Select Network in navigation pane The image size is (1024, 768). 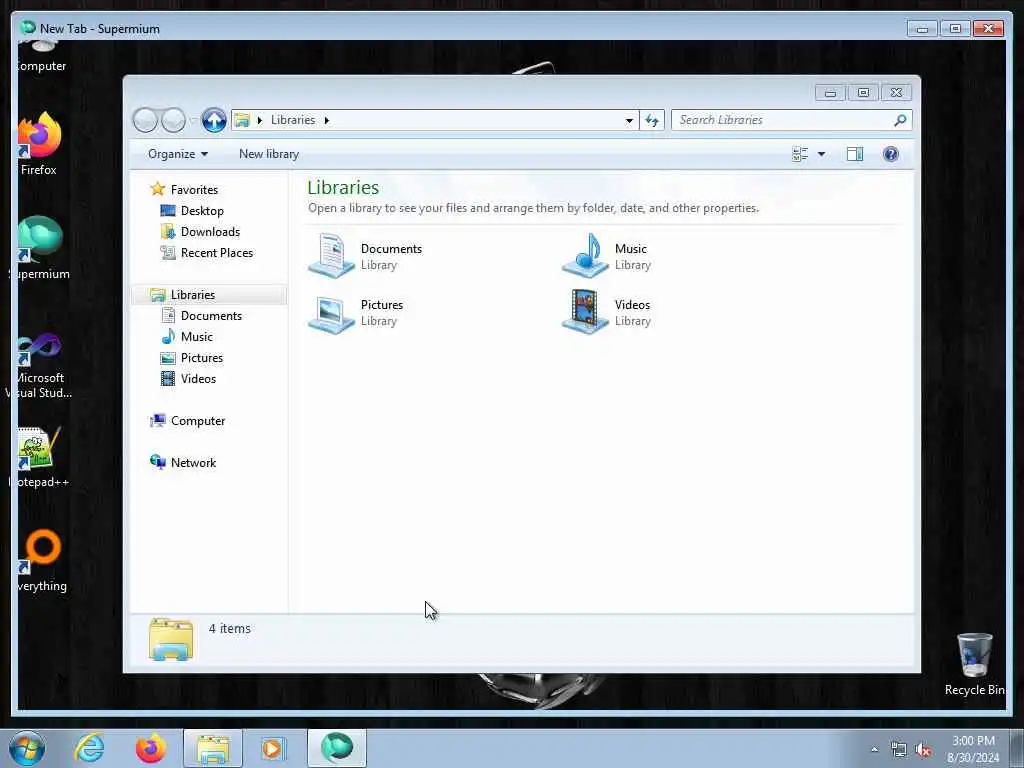pos(193,462)
